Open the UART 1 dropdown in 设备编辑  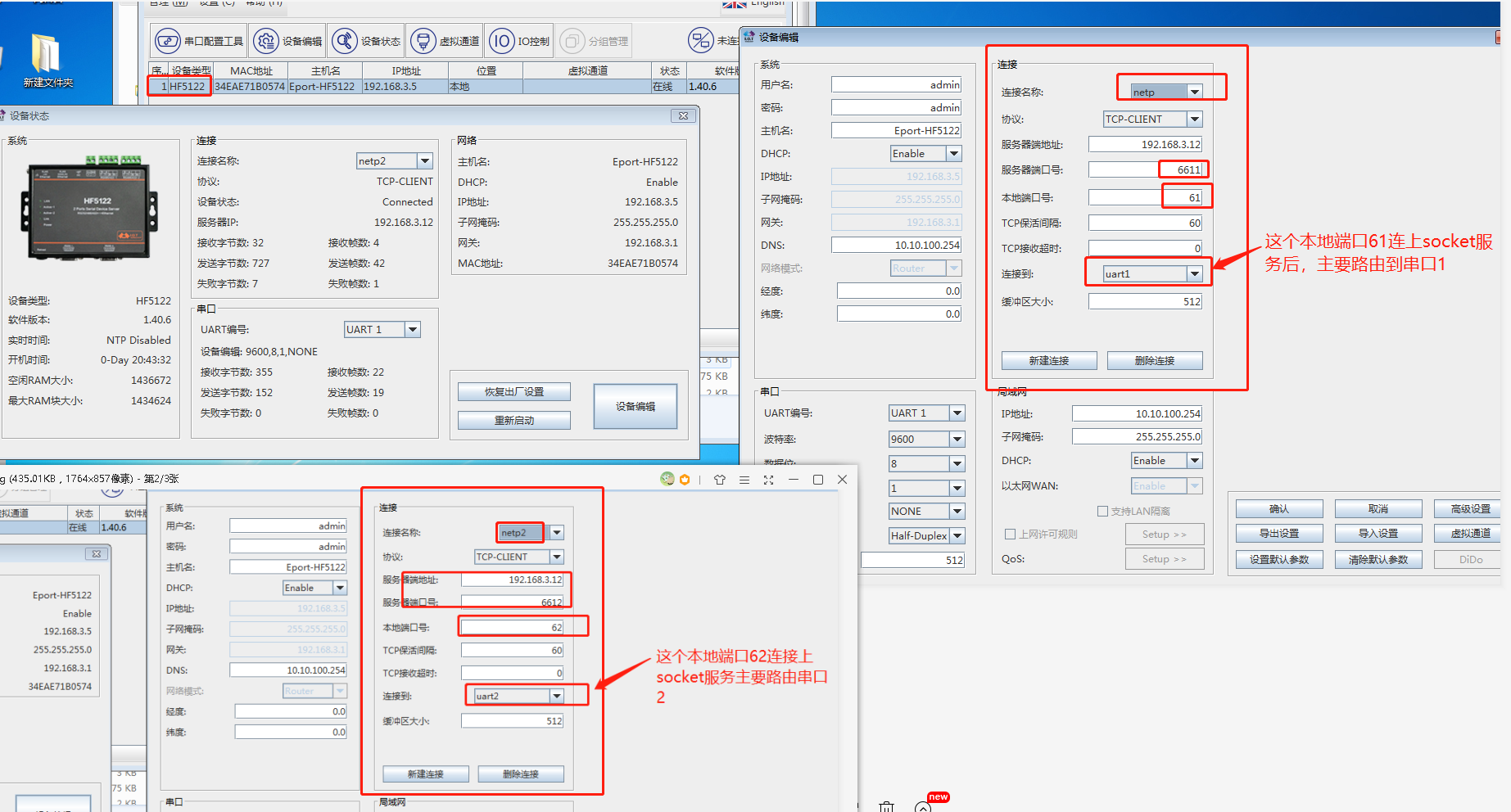(957, 413)
